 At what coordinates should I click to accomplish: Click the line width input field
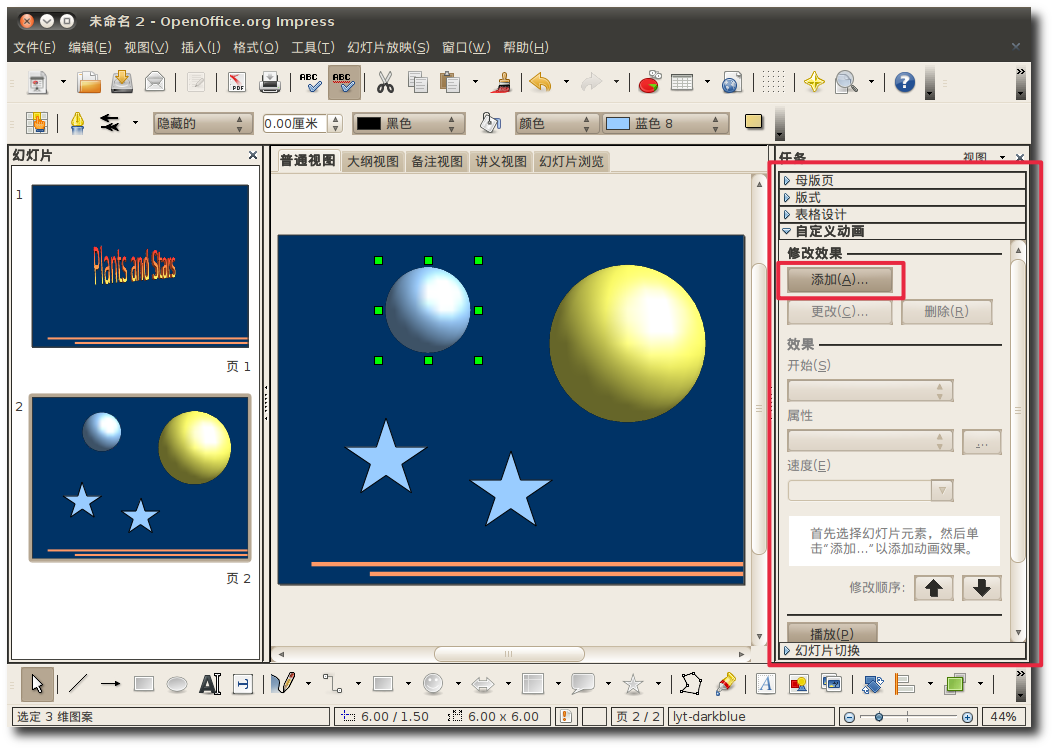(295, 124)
